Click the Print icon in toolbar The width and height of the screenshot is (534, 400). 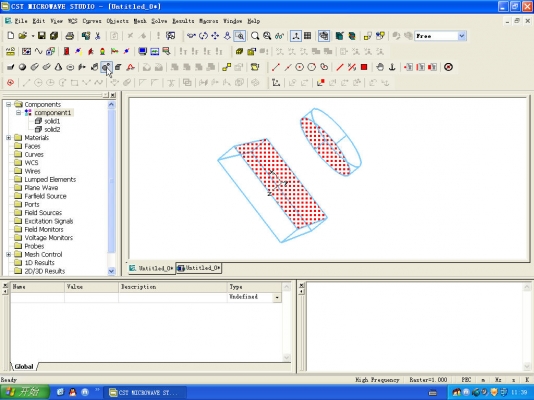click(69, 36)
